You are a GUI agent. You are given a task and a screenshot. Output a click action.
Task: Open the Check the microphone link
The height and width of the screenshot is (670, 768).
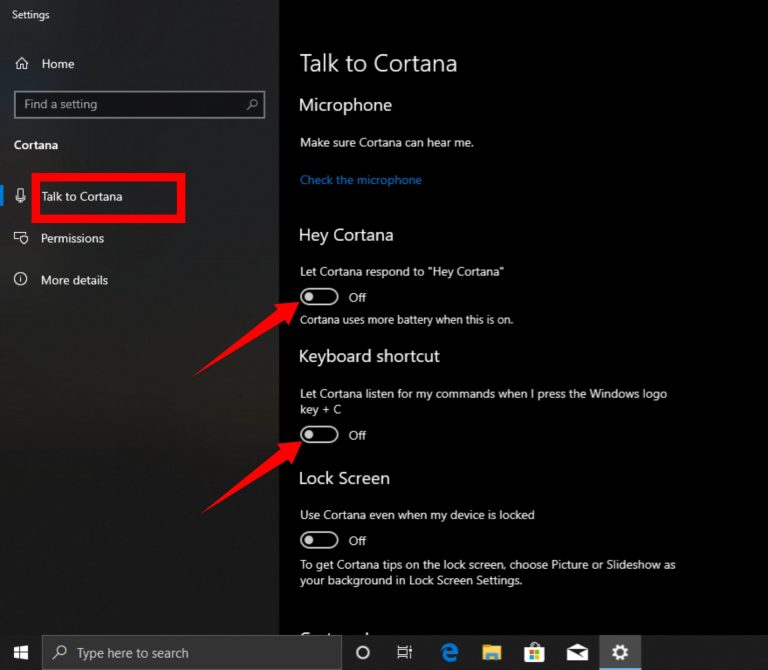(x=360, y=180)
